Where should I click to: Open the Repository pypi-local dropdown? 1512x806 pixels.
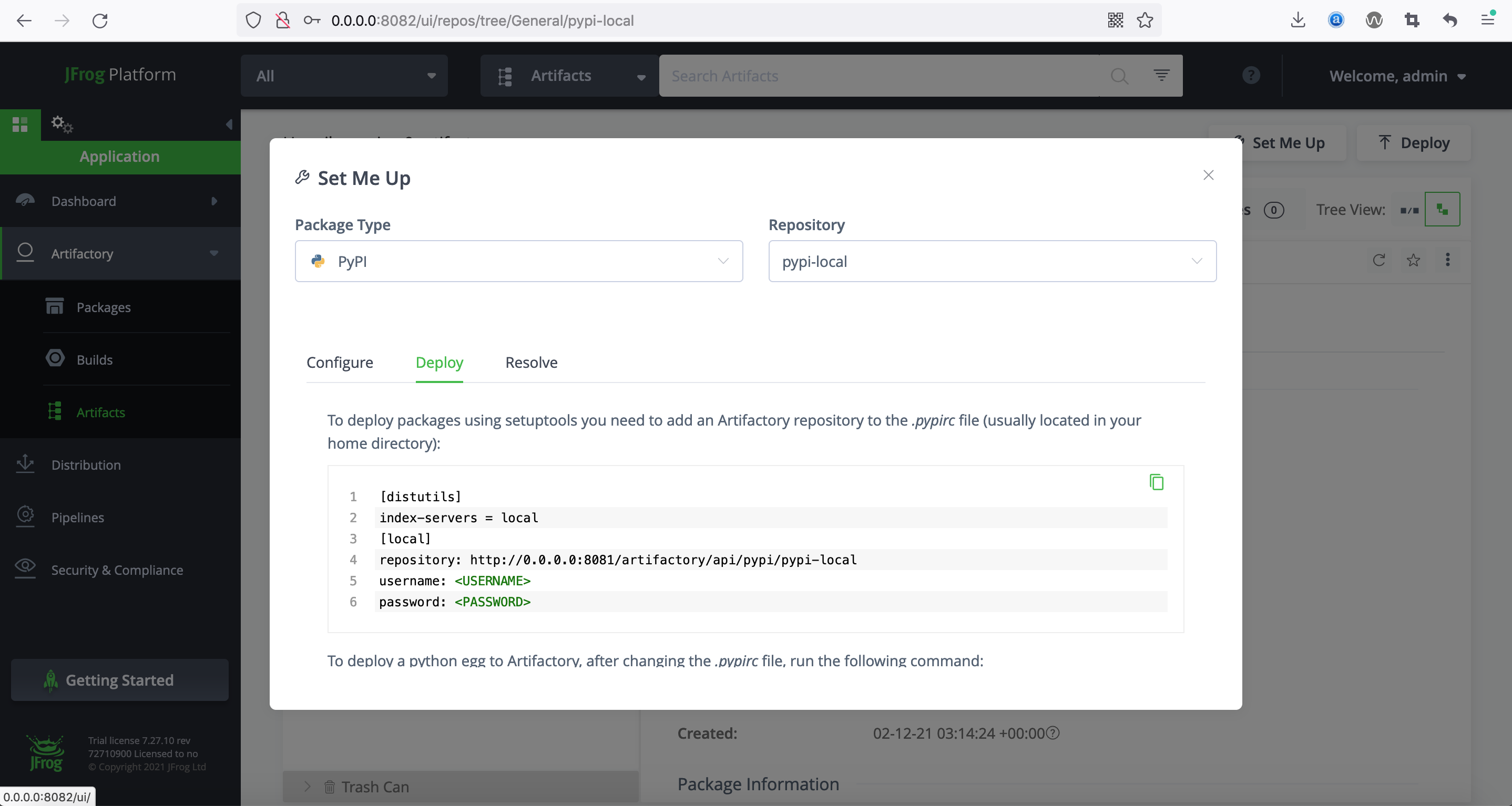pyautogui.click(x=992, y=261)
